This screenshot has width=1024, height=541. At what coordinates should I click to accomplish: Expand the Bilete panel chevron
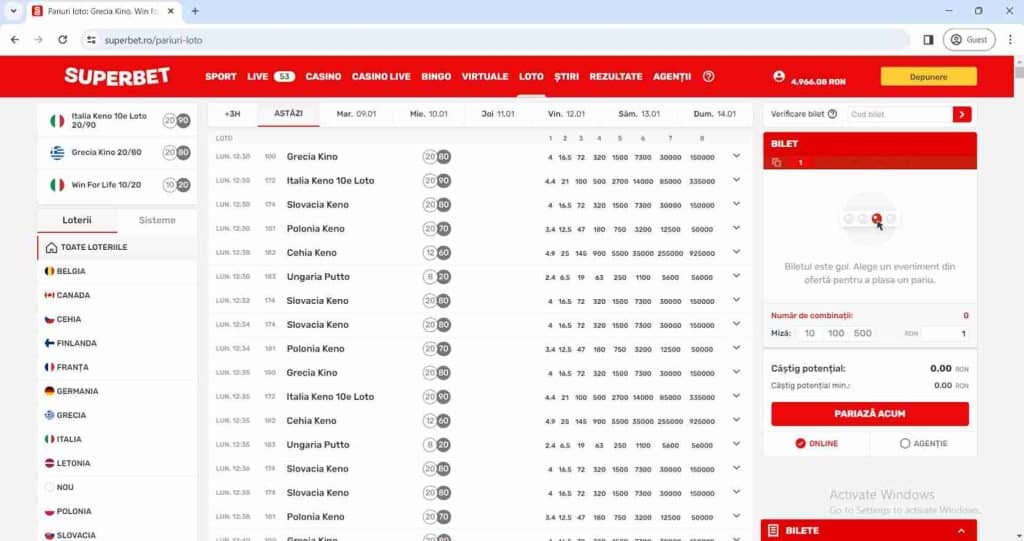click(961, 531)
